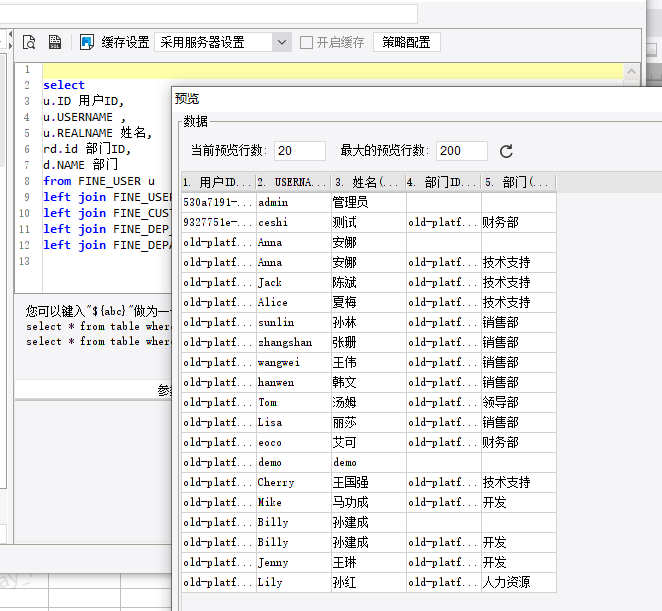
Task: Select the hanwen username cell
Action: pos(293,383)
